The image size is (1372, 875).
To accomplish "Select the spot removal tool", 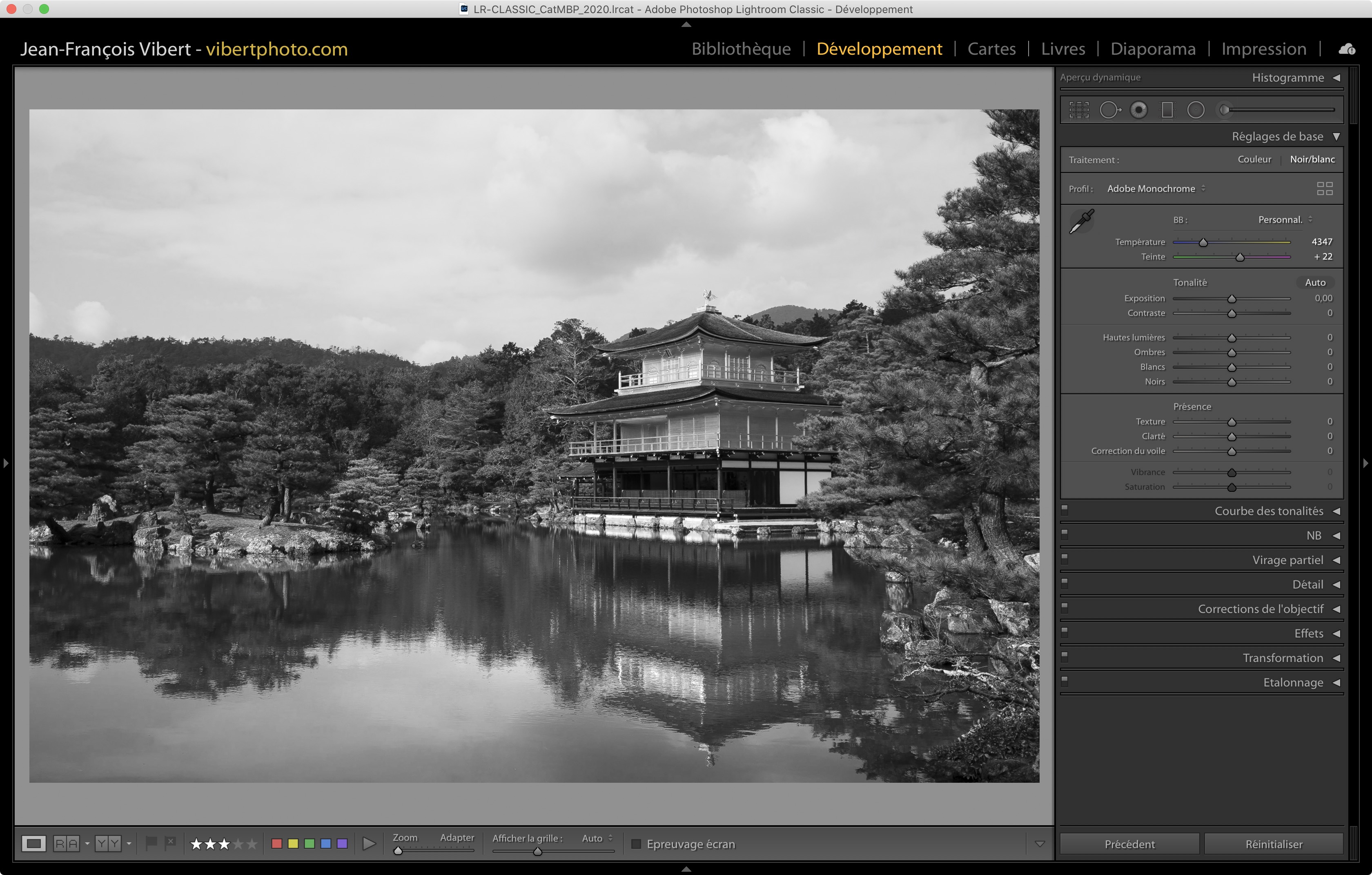I will point(1109,110).
